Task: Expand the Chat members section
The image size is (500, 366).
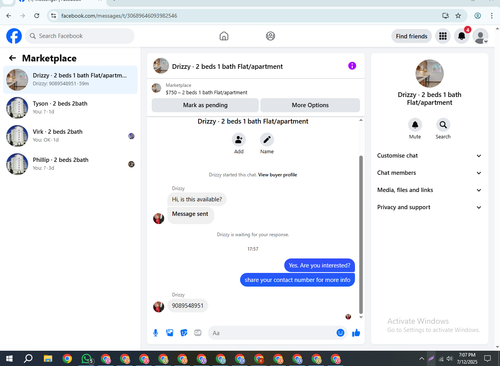Action: 429,173
